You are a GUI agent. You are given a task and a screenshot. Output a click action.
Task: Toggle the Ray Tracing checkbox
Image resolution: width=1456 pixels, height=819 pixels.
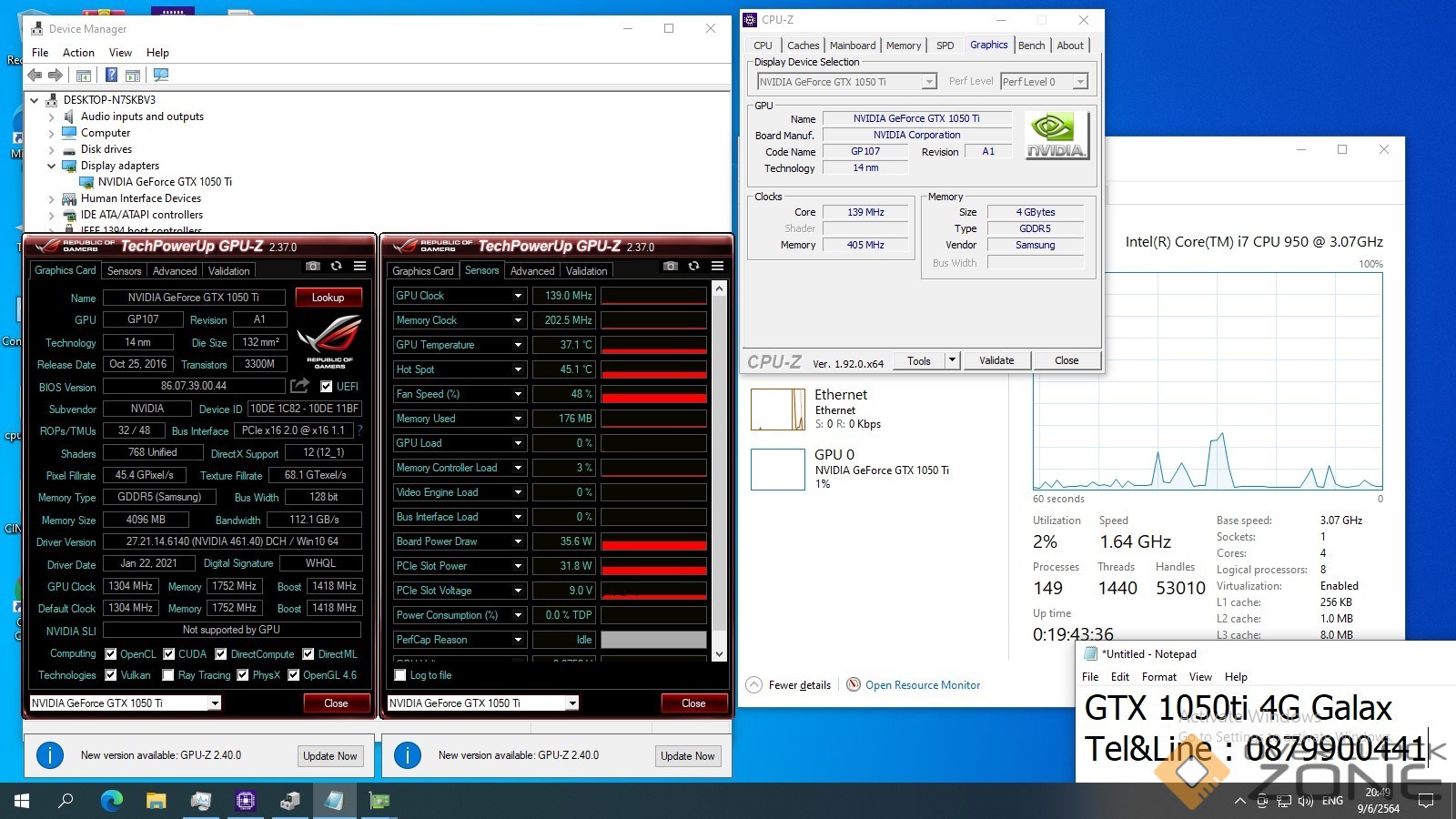[x=167, y=675]
